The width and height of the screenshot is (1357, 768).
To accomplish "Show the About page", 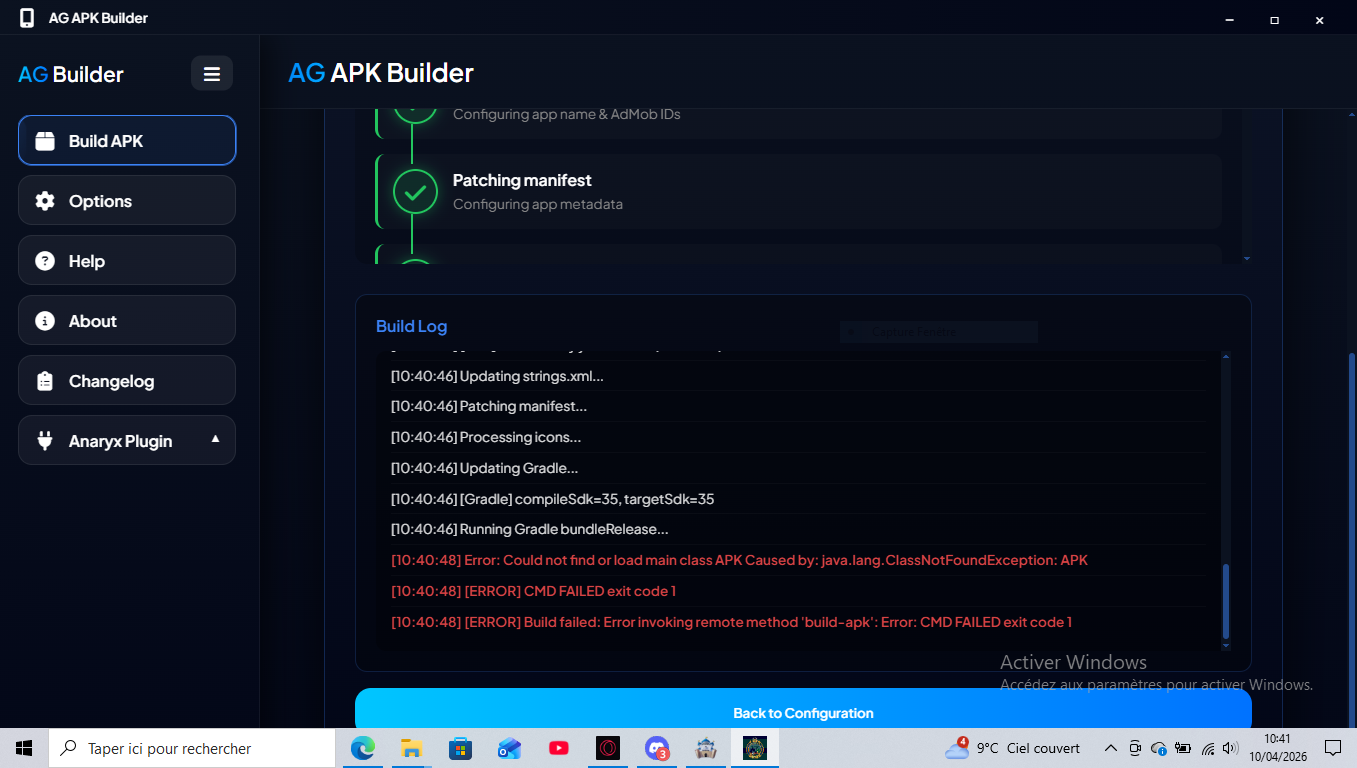I will (127, 321).
